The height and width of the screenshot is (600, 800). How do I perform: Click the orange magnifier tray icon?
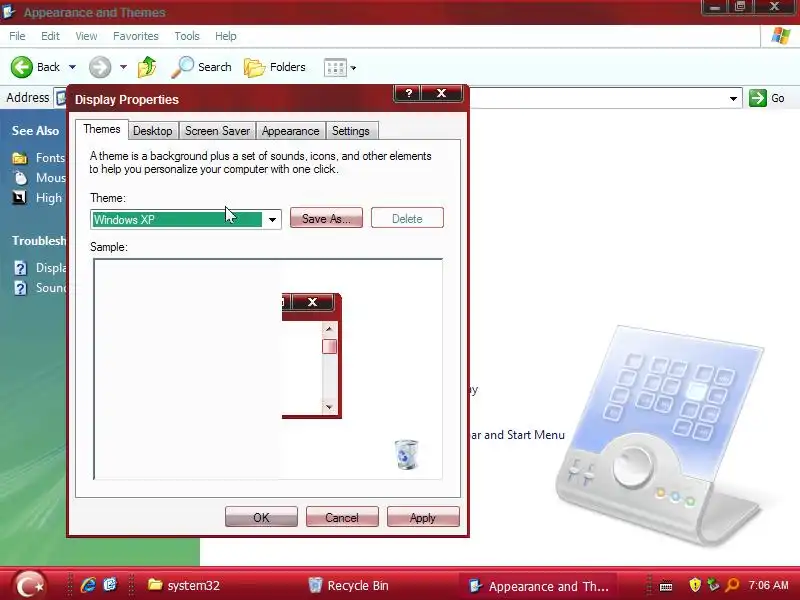click(732, 585)
